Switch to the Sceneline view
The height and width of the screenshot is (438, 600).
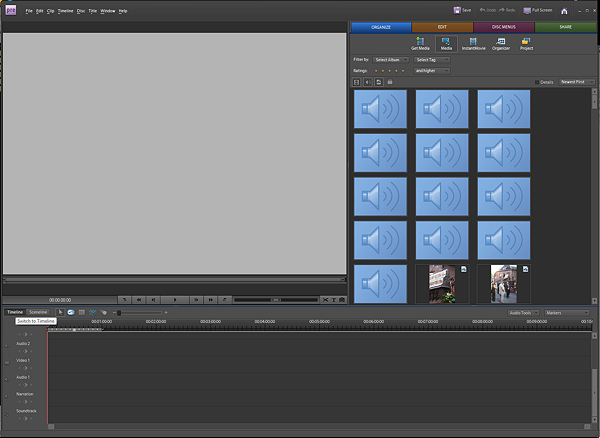click(x=38, y=312)
